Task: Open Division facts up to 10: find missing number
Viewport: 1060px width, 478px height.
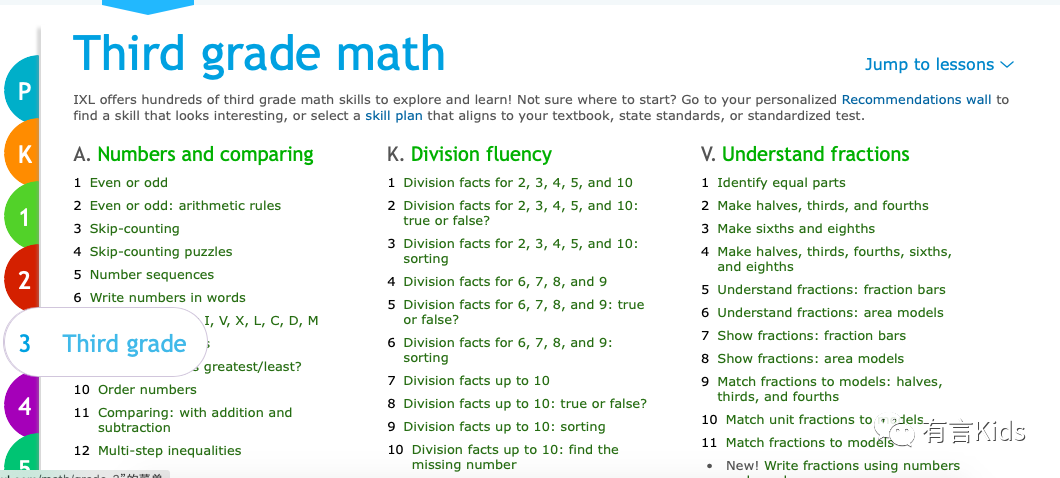Action: tap(515, 457)
